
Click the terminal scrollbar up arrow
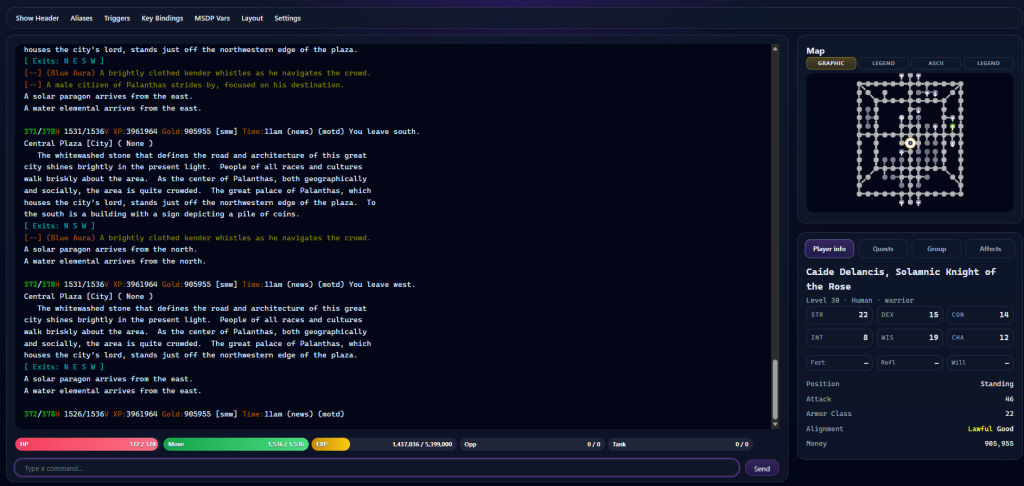[775, 48]
